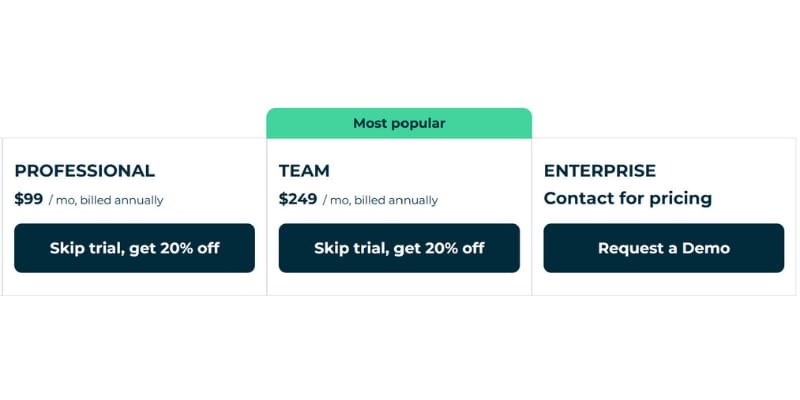The image size is (800, 400).
Task: Open the Contact for pricing text
Action: tap(628, 198)
